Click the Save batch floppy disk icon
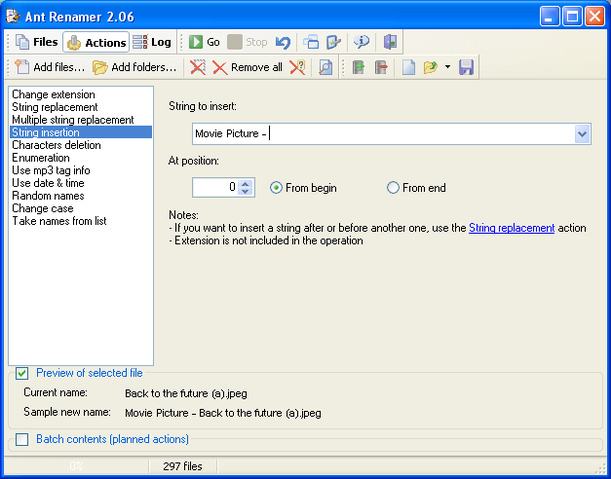The image size is (611, 479). pyautogui.click(x=466, y=67)
